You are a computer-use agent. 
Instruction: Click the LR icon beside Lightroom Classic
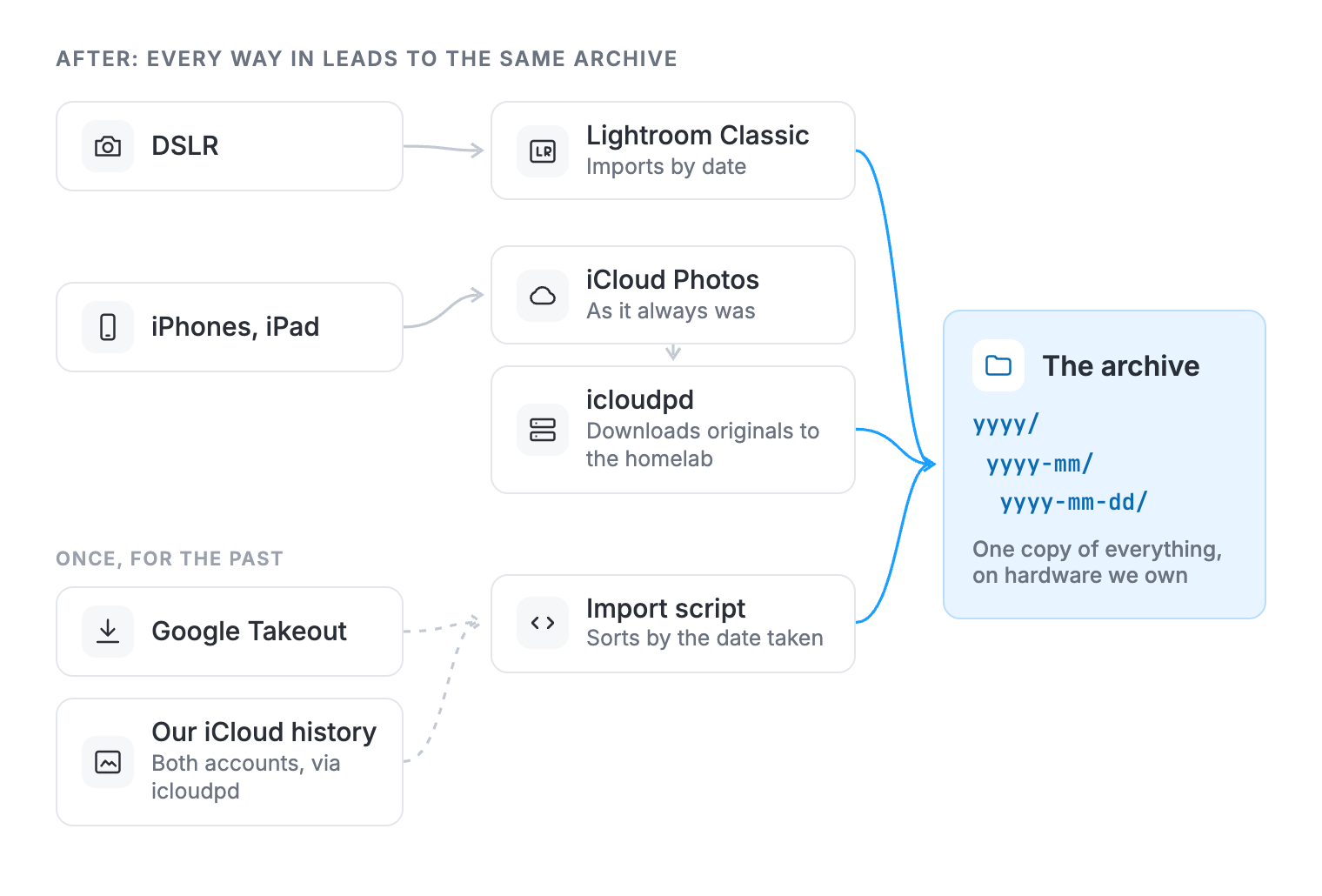point(543,151)
